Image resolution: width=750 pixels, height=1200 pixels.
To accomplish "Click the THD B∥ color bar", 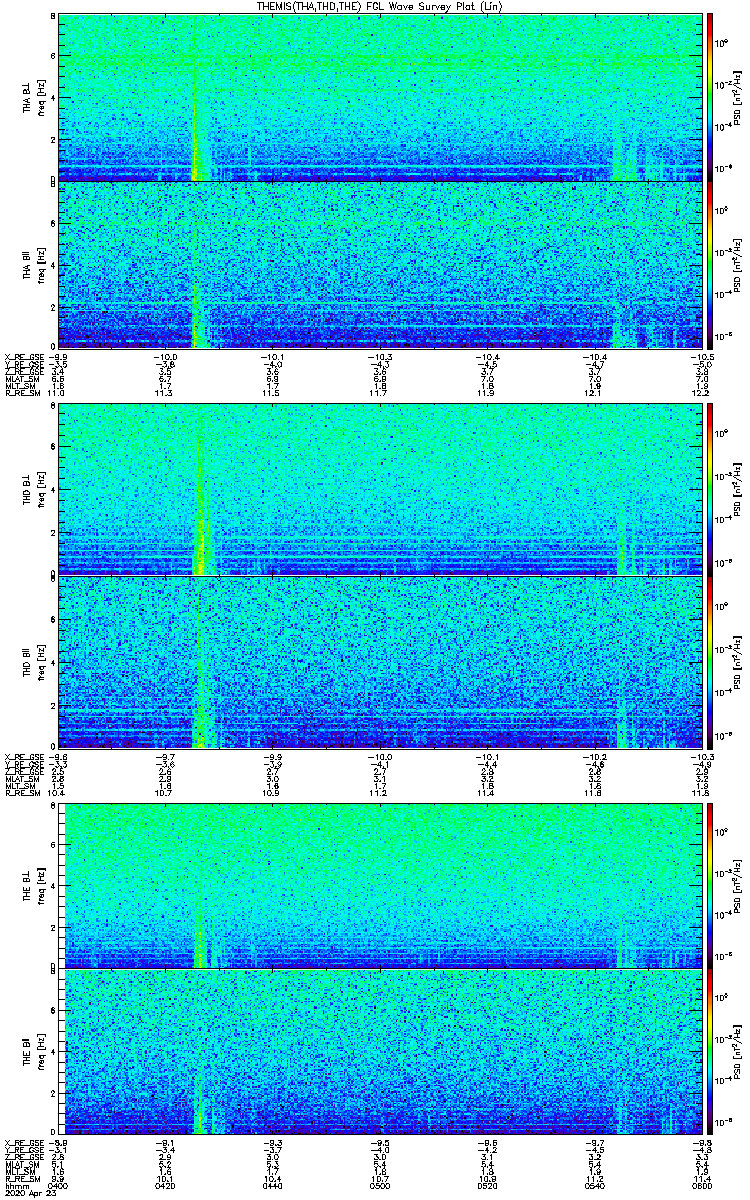I will (x=711, y=662).
